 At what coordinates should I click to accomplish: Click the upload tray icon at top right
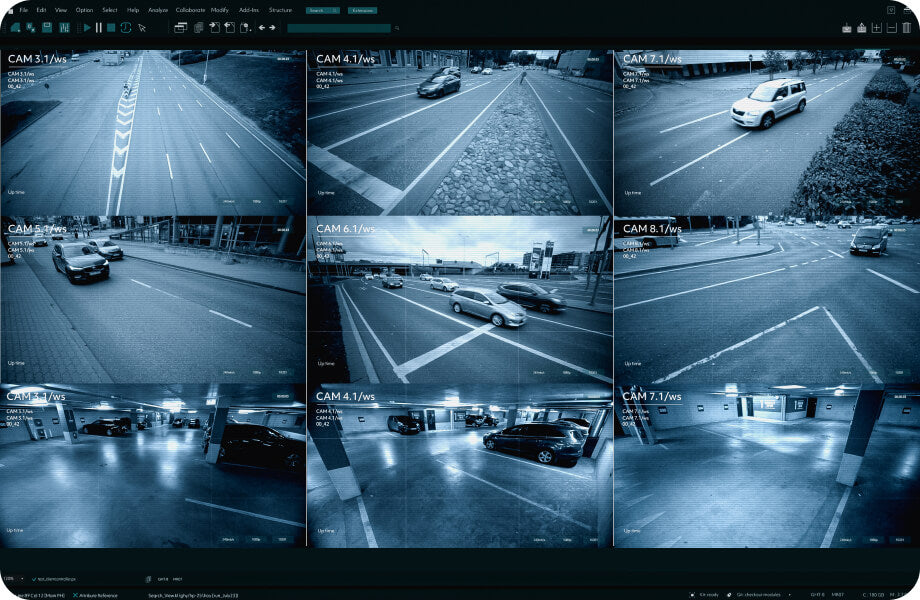(x=861, y=28)
